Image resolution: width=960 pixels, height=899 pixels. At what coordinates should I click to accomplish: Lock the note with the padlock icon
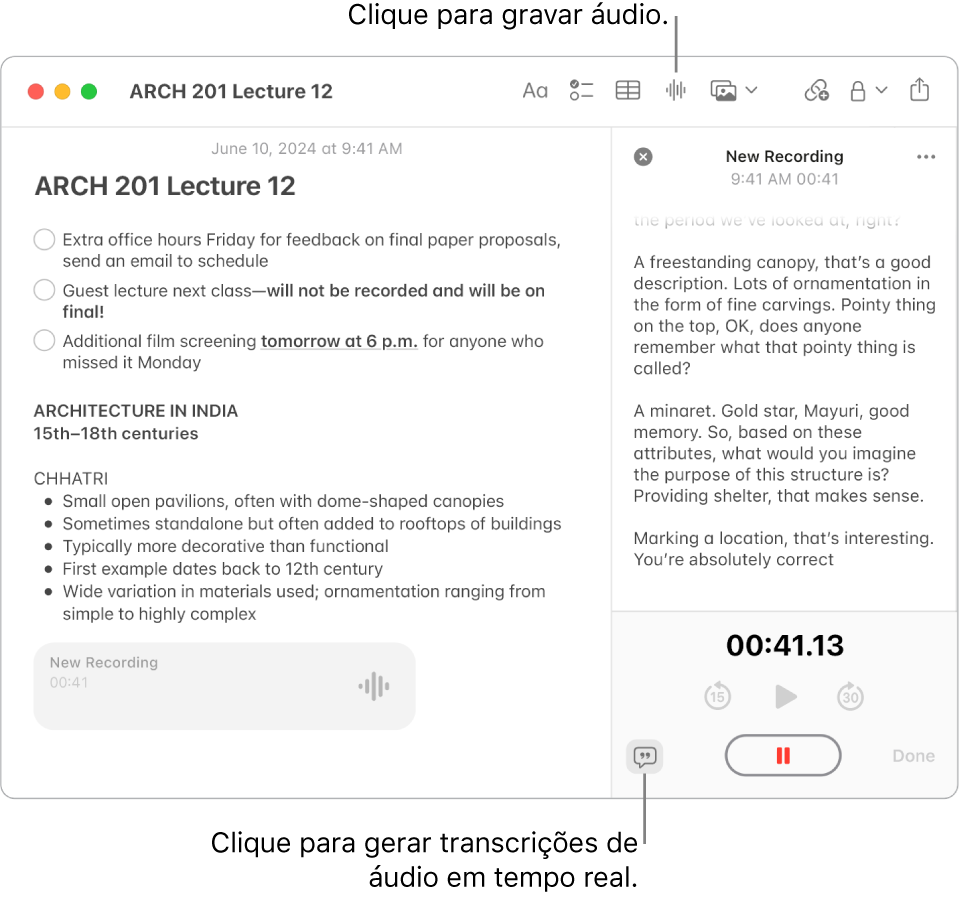point(858,91)
